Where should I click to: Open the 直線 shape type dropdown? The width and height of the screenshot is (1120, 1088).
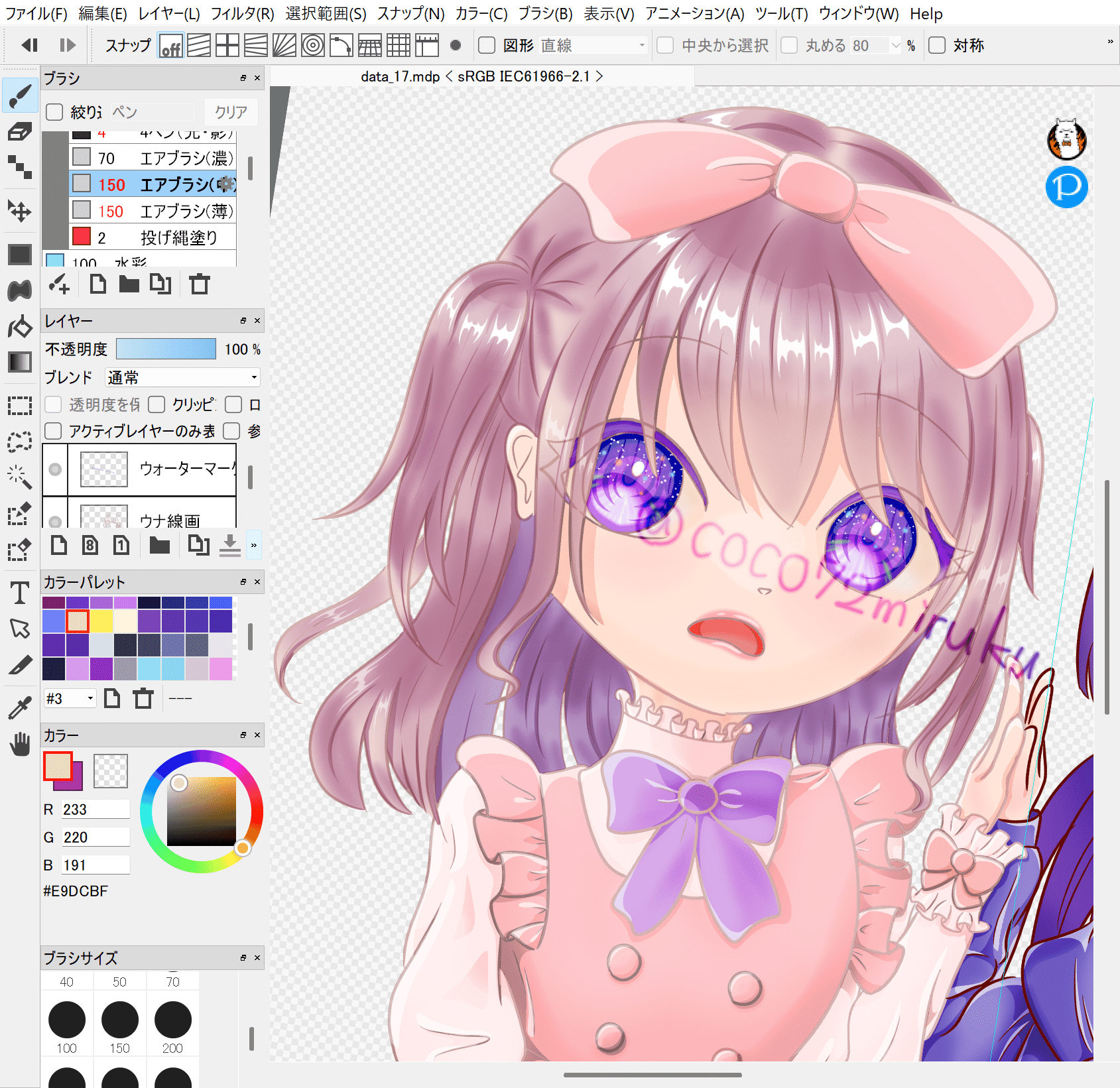593,45
